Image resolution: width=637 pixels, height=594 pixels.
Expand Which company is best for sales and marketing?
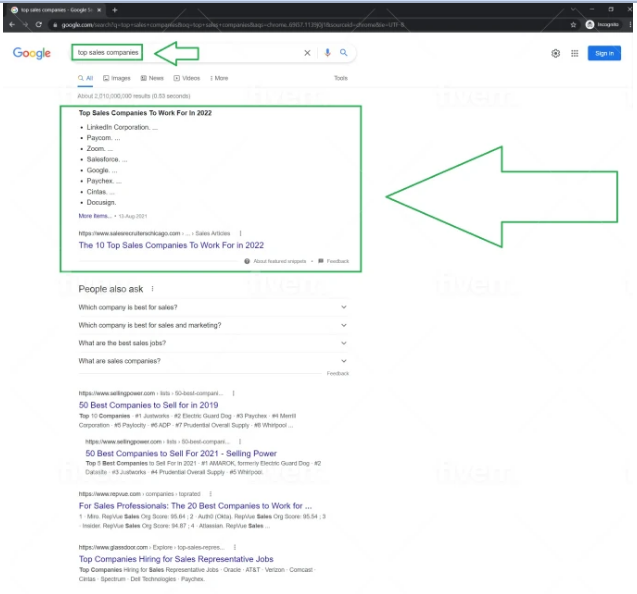point(213,325)
